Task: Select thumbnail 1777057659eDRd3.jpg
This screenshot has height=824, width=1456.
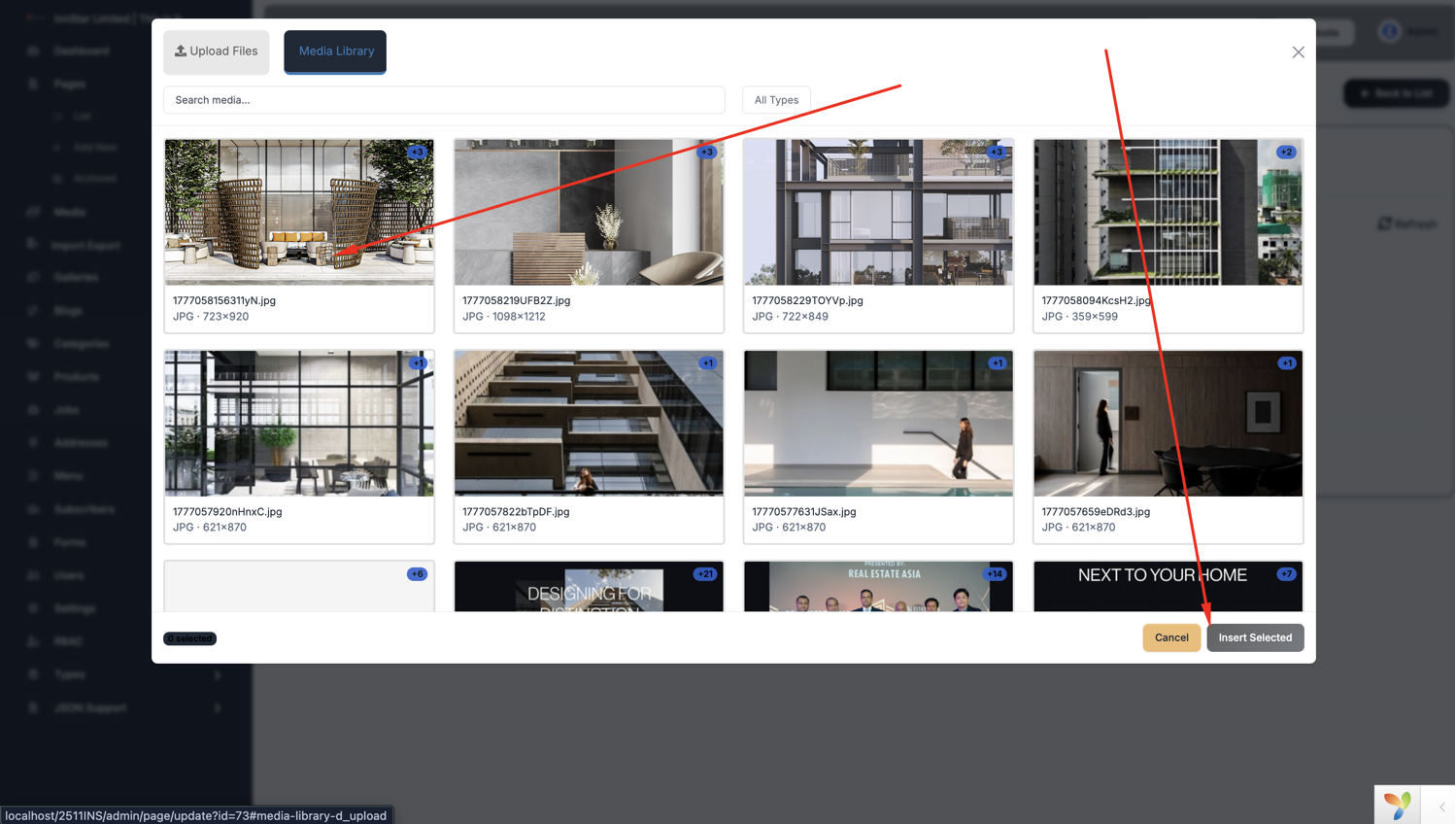Action: [1168, 424]
